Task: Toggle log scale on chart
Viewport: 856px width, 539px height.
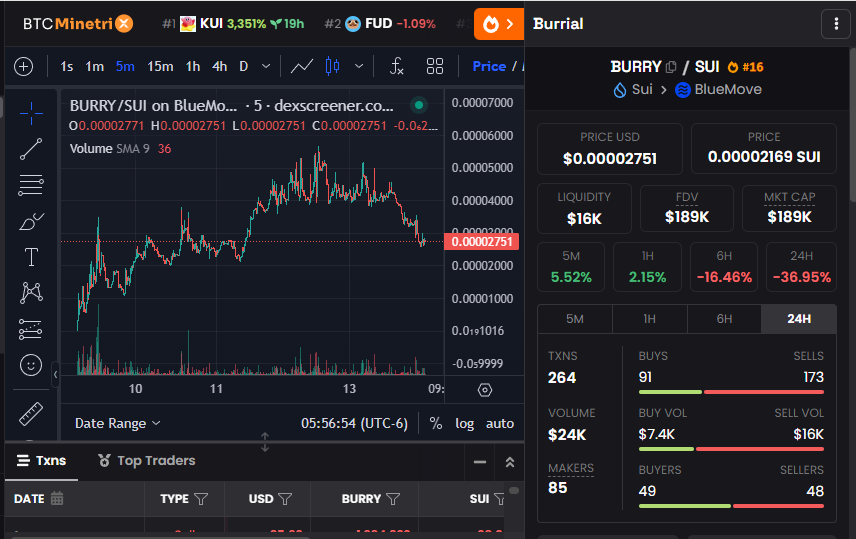Action: tap(465, 423)
